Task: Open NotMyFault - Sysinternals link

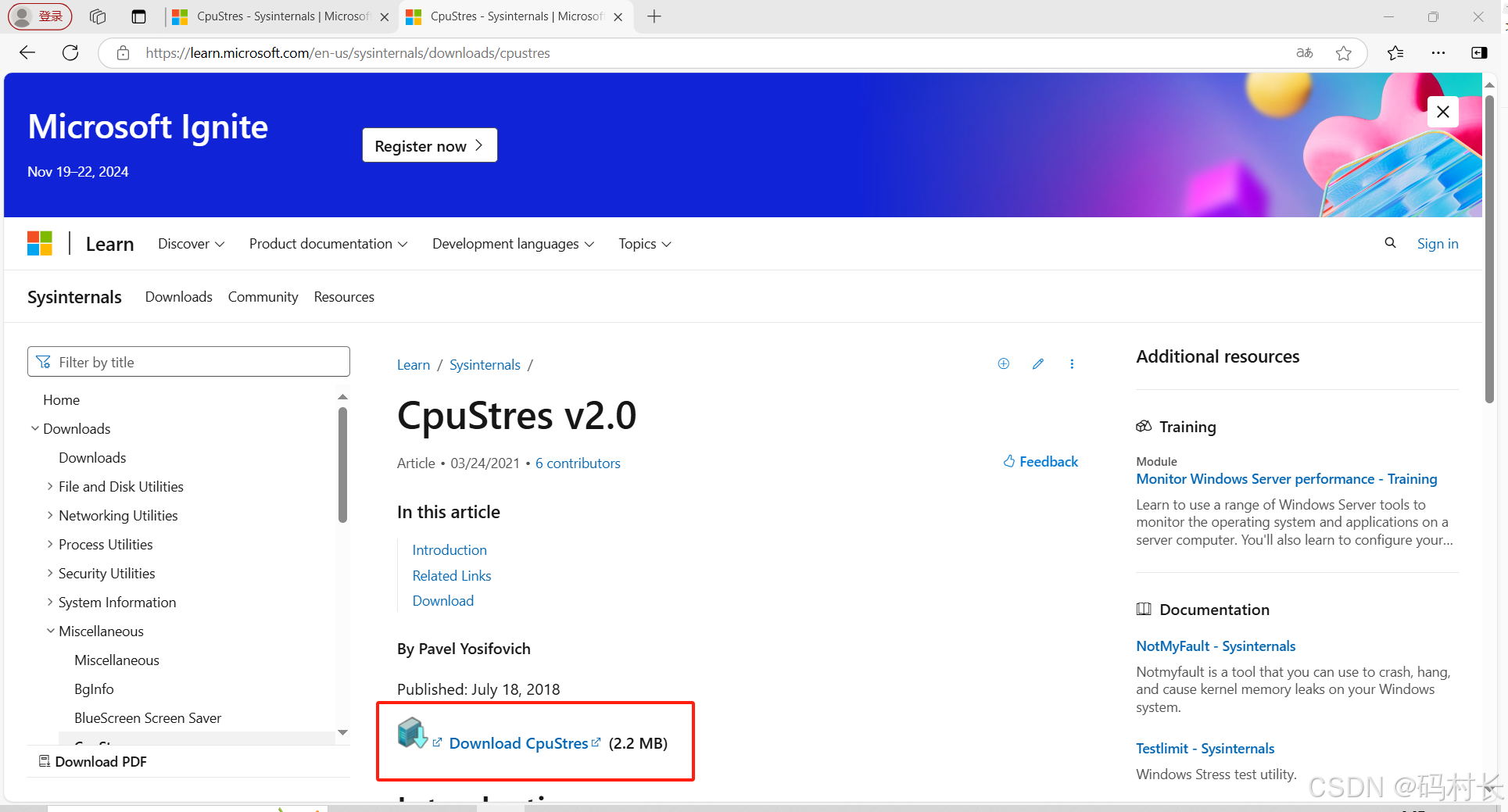Action: click(x=1216, y=646)
